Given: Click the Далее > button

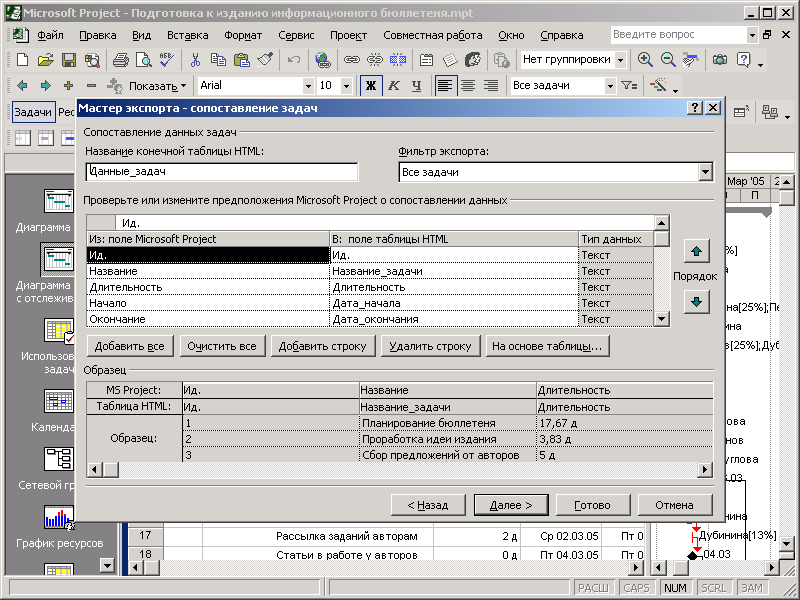Looking at the screenshot, I should pyautogui.click(x=511, y=505).
